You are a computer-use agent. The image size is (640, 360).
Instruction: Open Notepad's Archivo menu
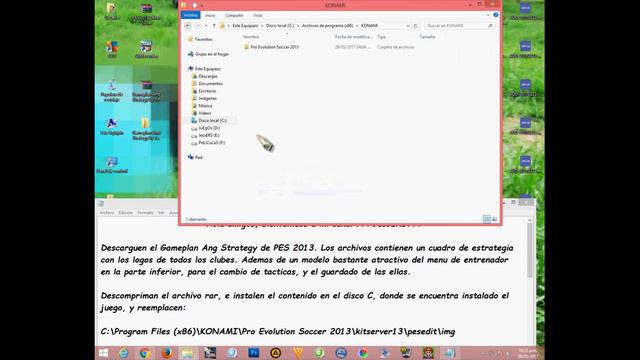(107, 213)
